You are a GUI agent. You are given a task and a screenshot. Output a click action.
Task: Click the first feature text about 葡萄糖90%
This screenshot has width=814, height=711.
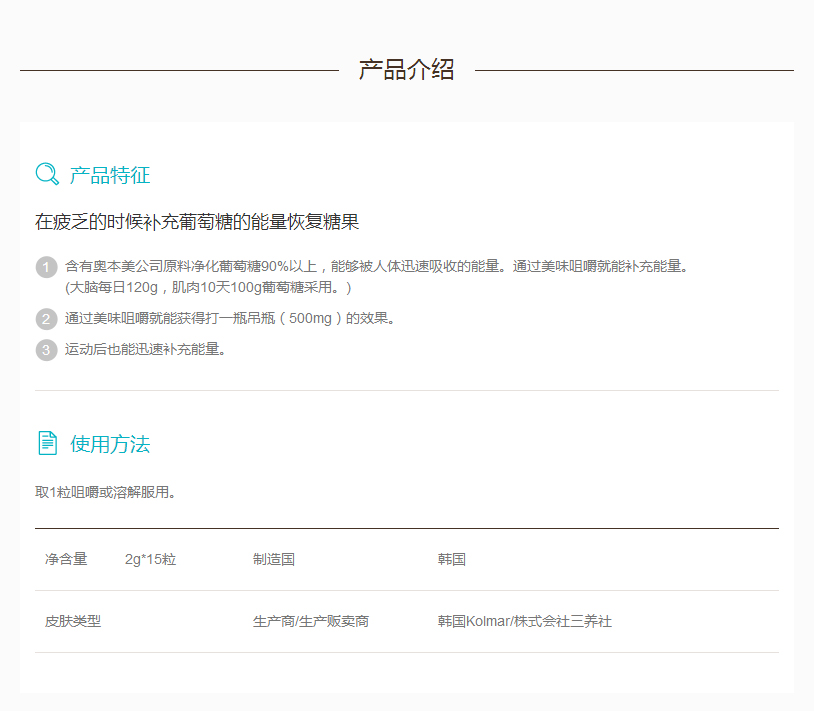point(377,267)
